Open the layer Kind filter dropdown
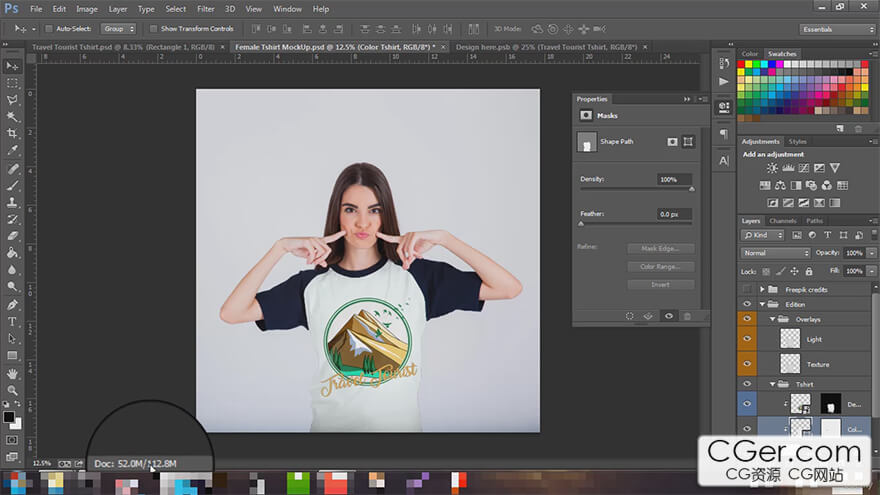 [762, 235]
